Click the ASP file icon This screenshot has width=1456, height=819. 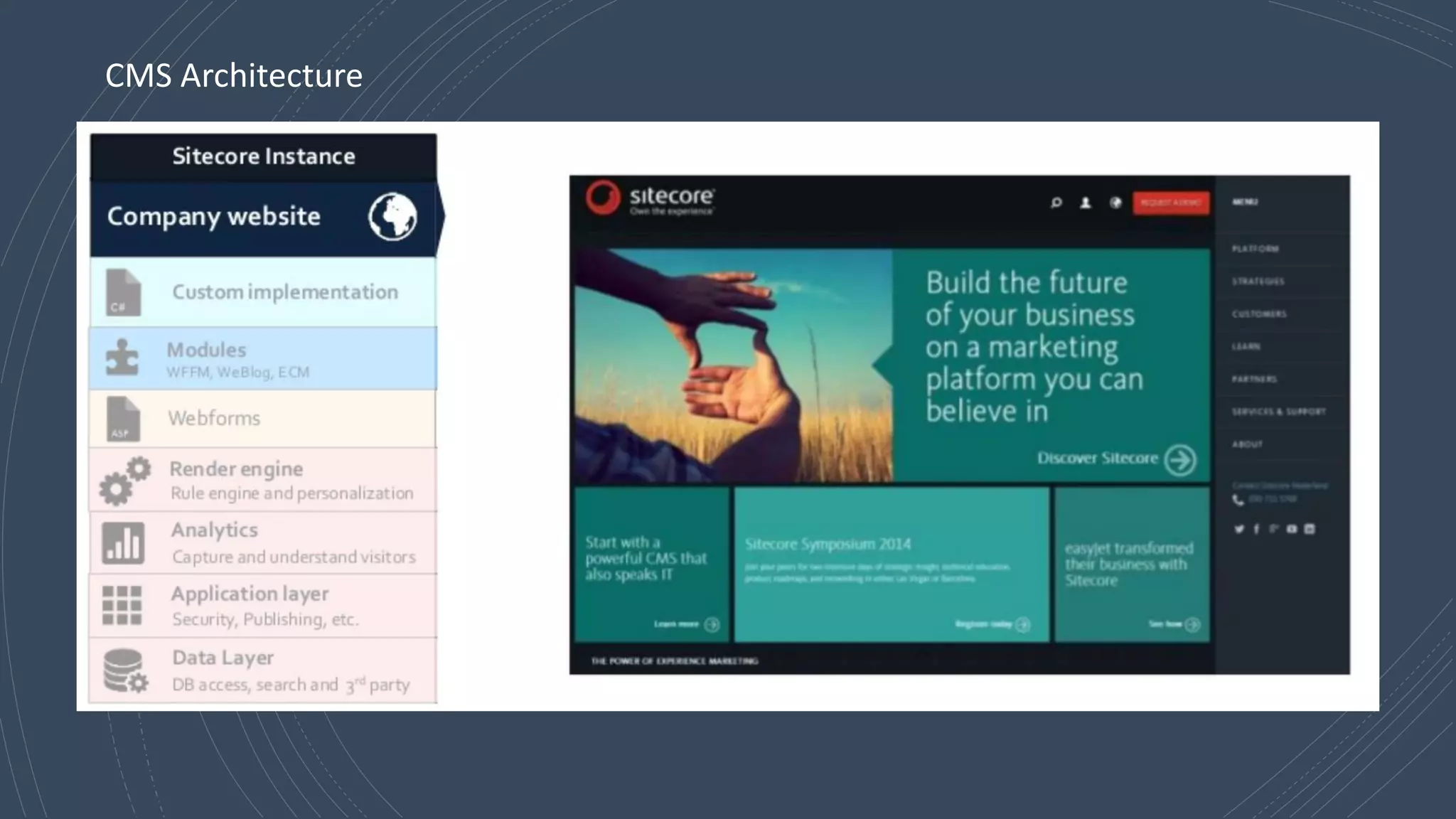click(x=122, y=419)
